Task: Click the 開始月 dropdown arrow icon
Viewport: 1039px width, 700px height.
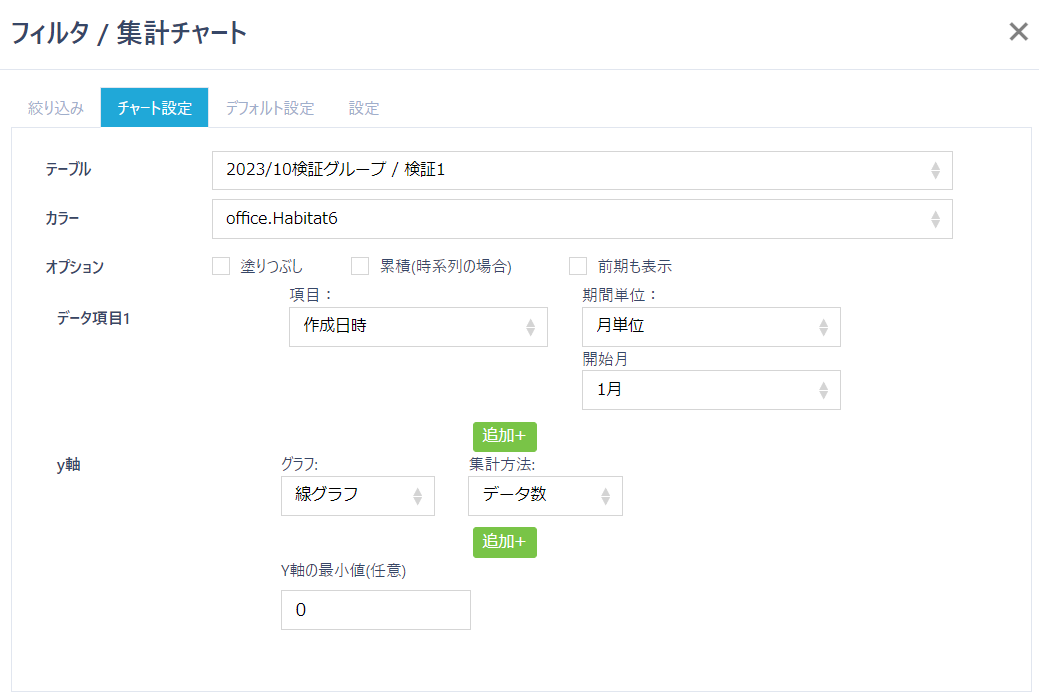Action: pos(825,390)
